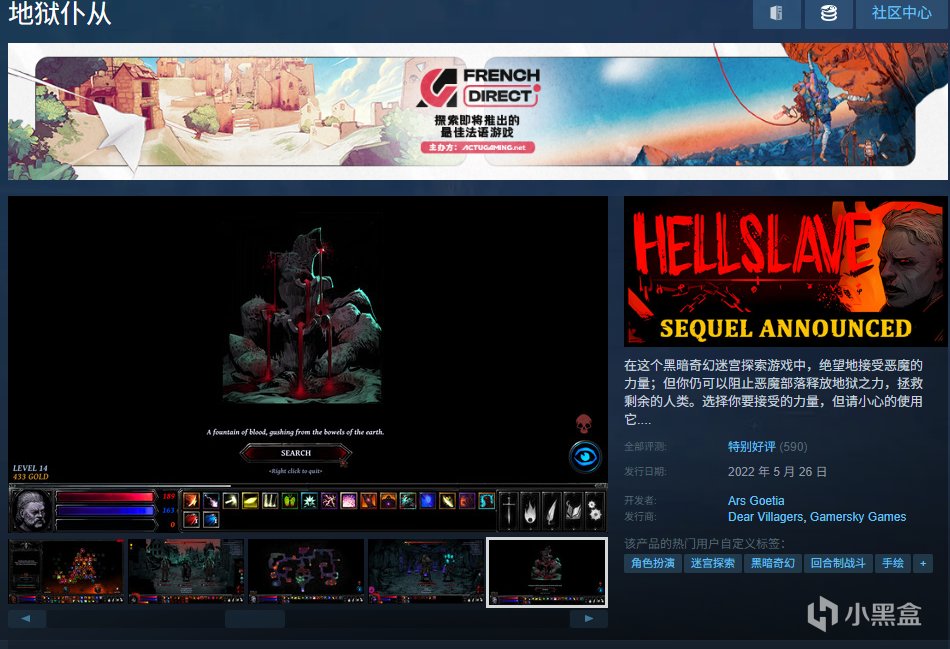Viewport: 950px width, 649px height.
Task: Select the highlighted blood fountain thumbnail
Action: (547, 572)
